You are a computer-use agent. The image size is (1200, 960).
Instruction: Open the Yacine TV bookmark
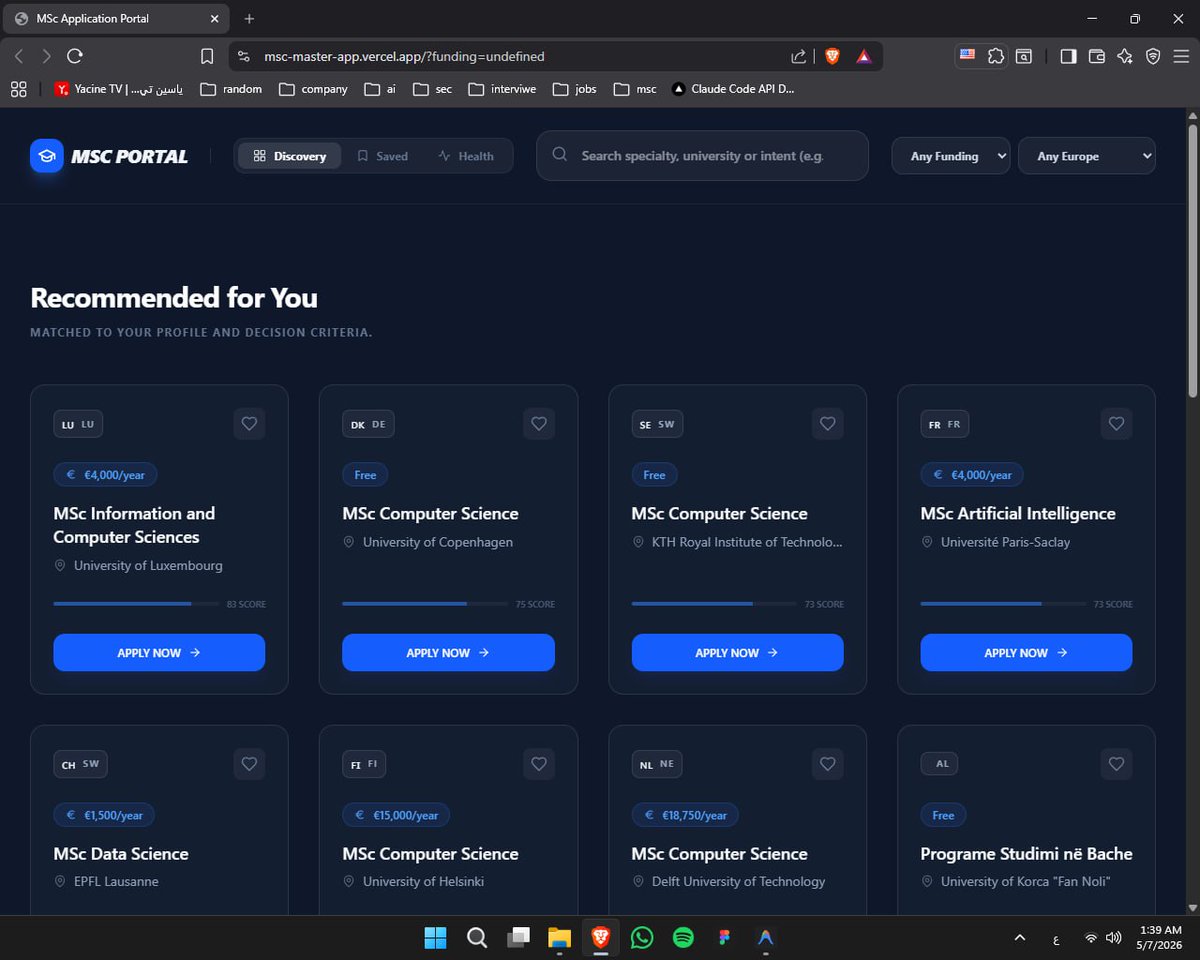coord(119,89)
